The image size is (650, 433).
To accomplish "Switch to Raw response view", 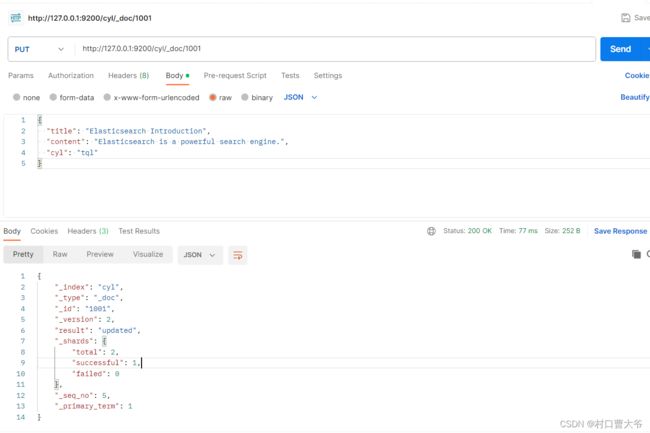I will tap(60, 254).
